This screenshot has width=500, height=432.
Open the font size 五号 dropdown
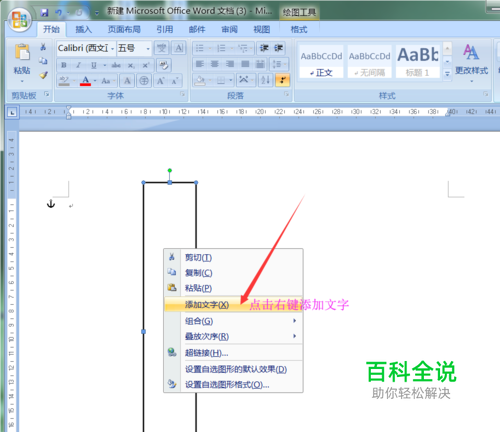point(148,49)
